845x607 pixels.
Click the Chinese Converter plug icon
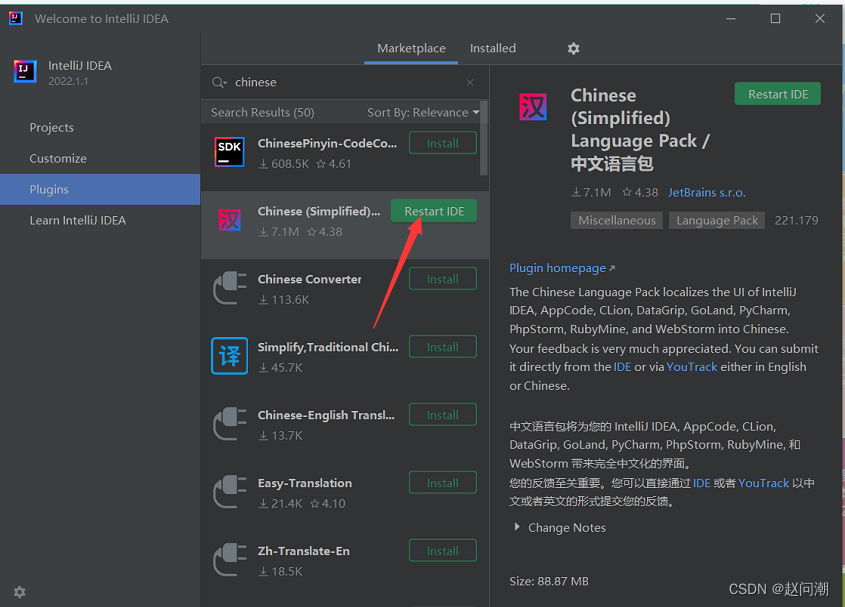(230, 288)
